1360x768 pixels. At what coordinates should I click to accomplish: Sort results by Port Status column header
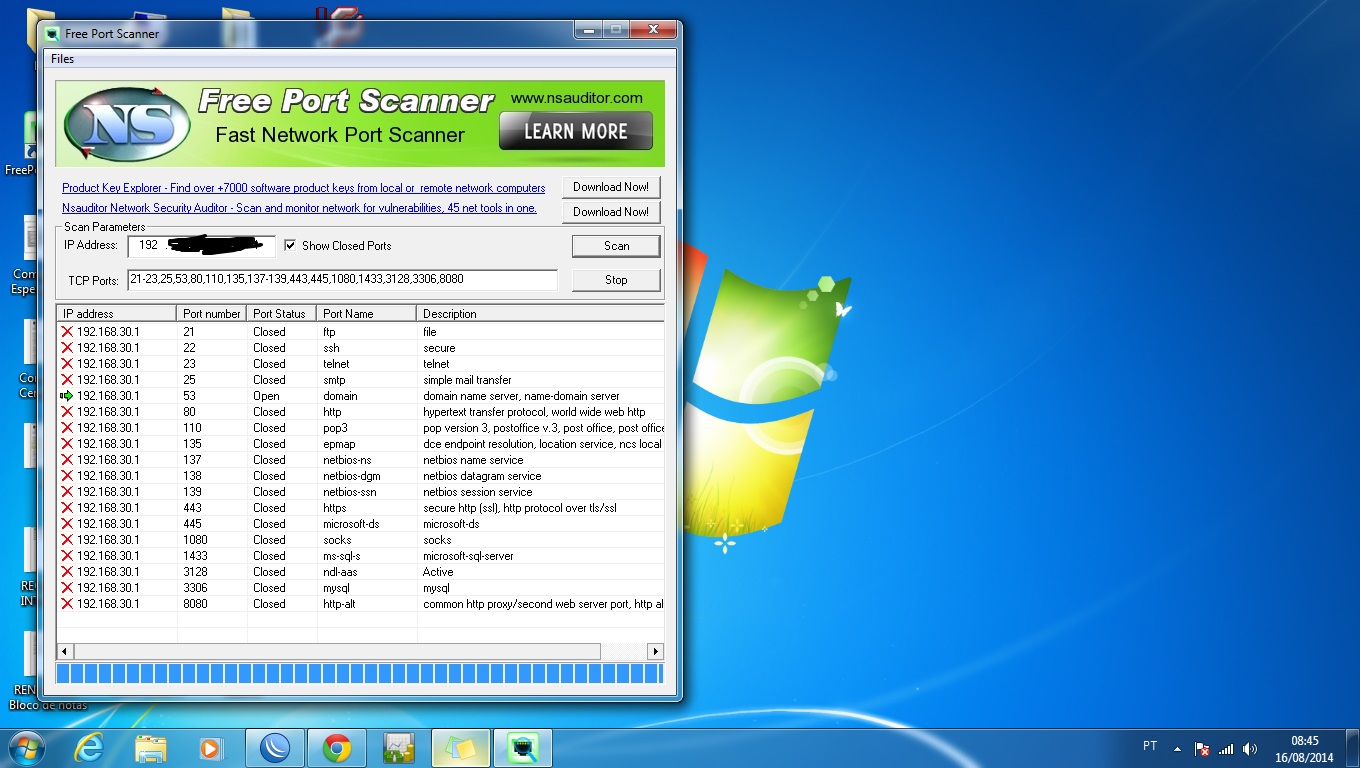(280, 314)
